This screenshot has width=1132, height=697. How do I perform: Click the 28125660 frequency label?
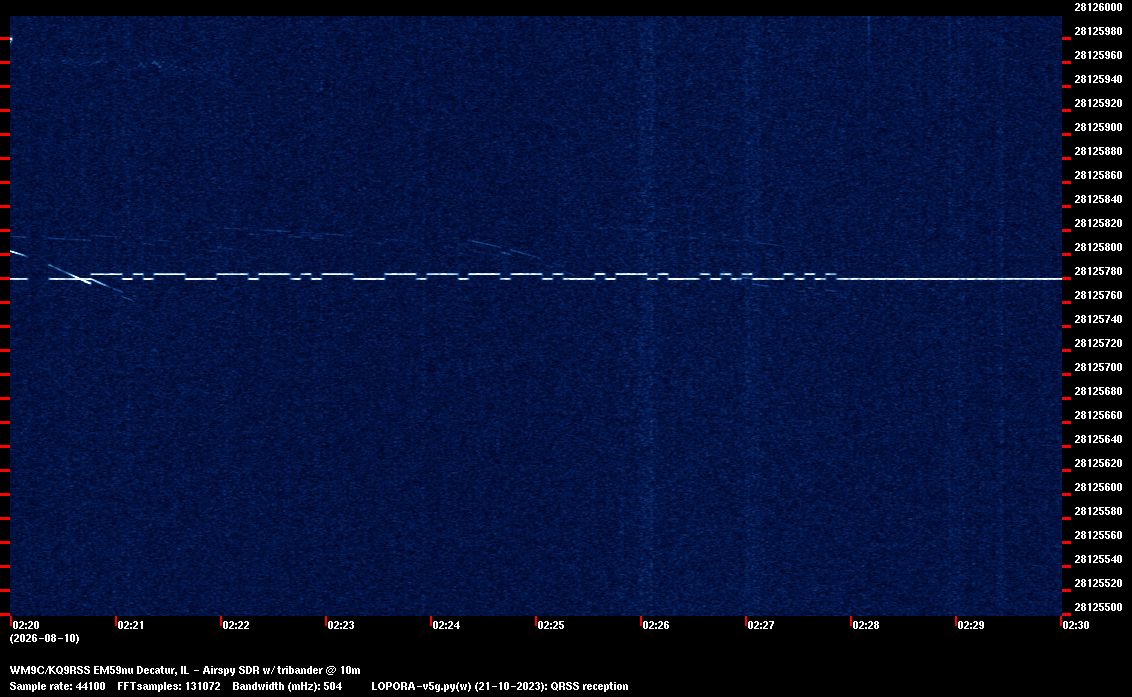(x=1098, y=415)
